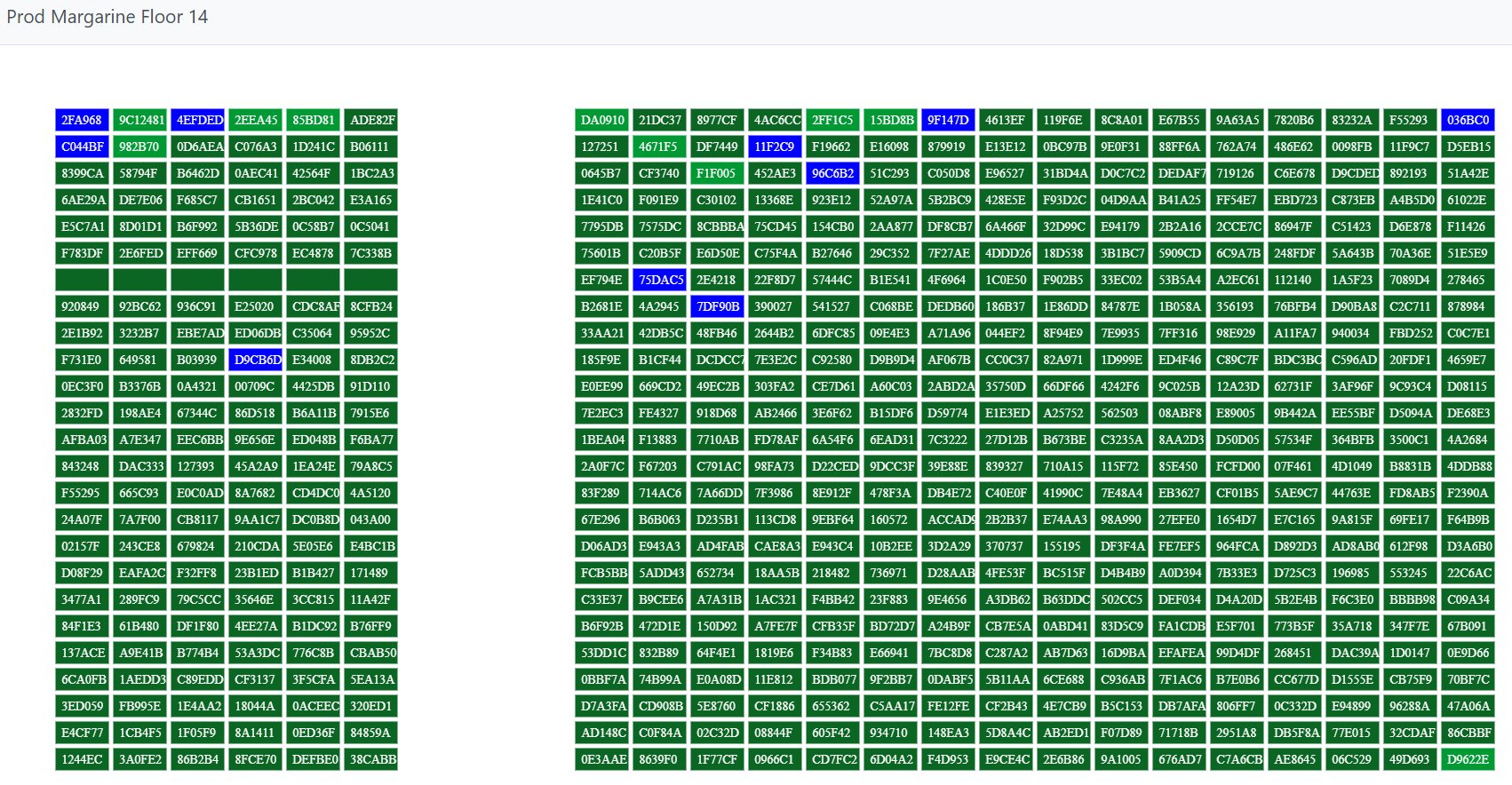1512x785 pixels.
Task: Click the 0E3AAE cell
Action: pyautogui.click(x=601, y=759)
